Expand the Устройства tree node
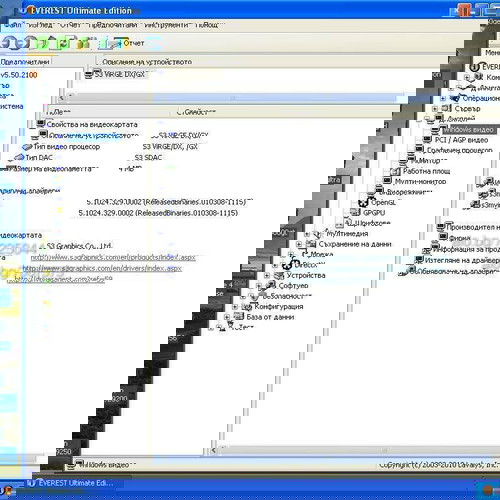Screen dimensions: 500x500 267,275
